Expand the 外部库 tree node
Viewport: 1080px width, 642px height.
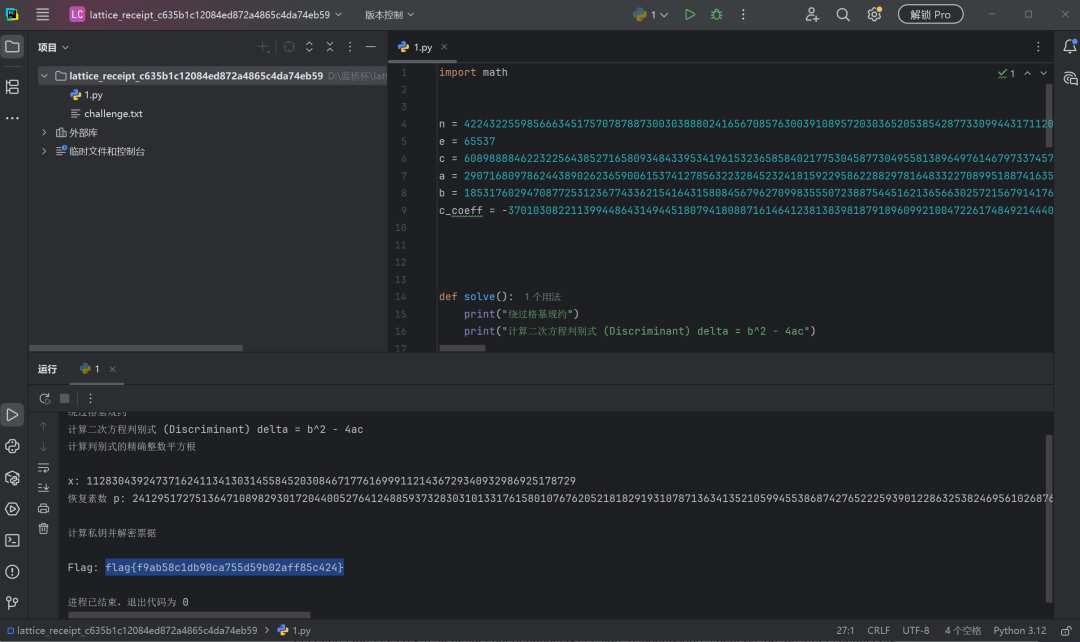[44, 132]
